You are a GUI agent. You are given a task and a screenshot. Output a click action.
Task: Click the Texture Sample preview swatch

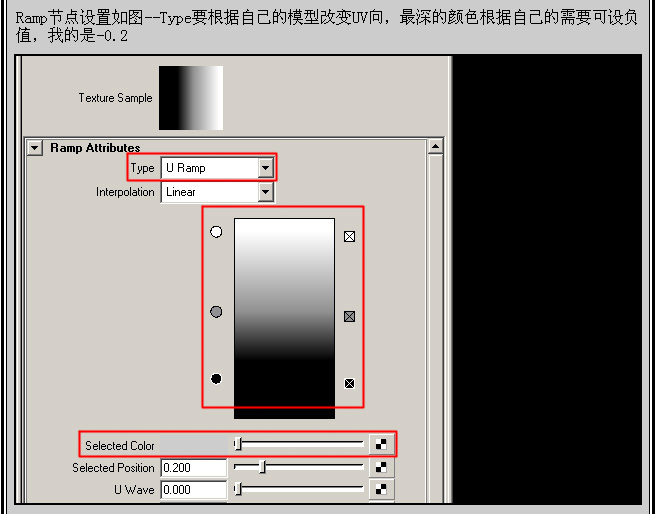coord(191,98)
